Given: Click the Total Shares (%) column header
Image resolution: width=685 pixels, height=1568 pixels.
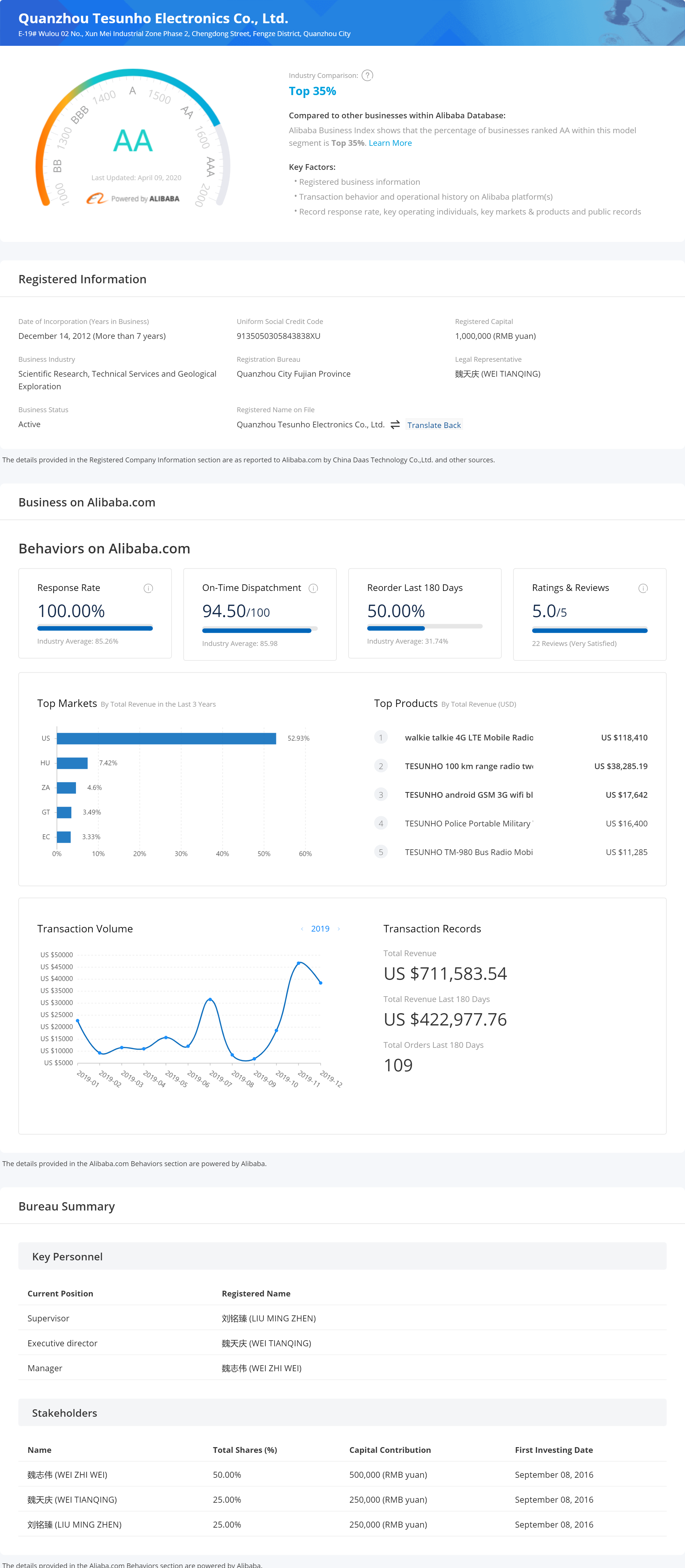Looking at the screenshot, I should tap(245, 1450).
